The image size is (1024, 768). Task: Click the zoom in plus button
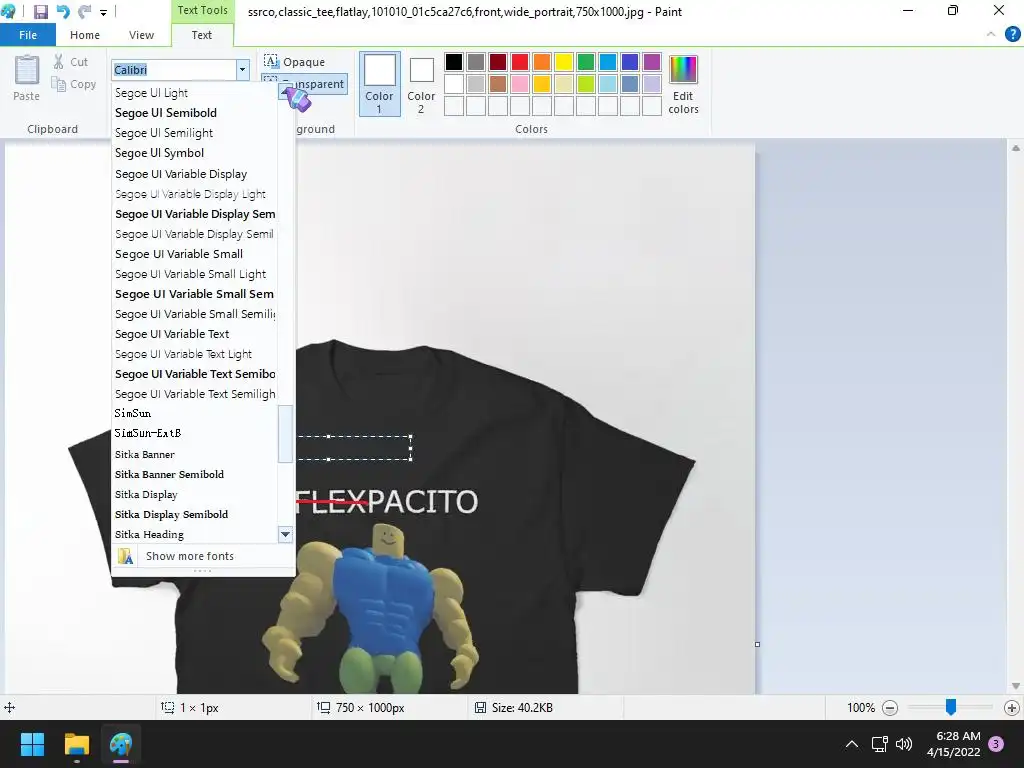[1012, 708]
